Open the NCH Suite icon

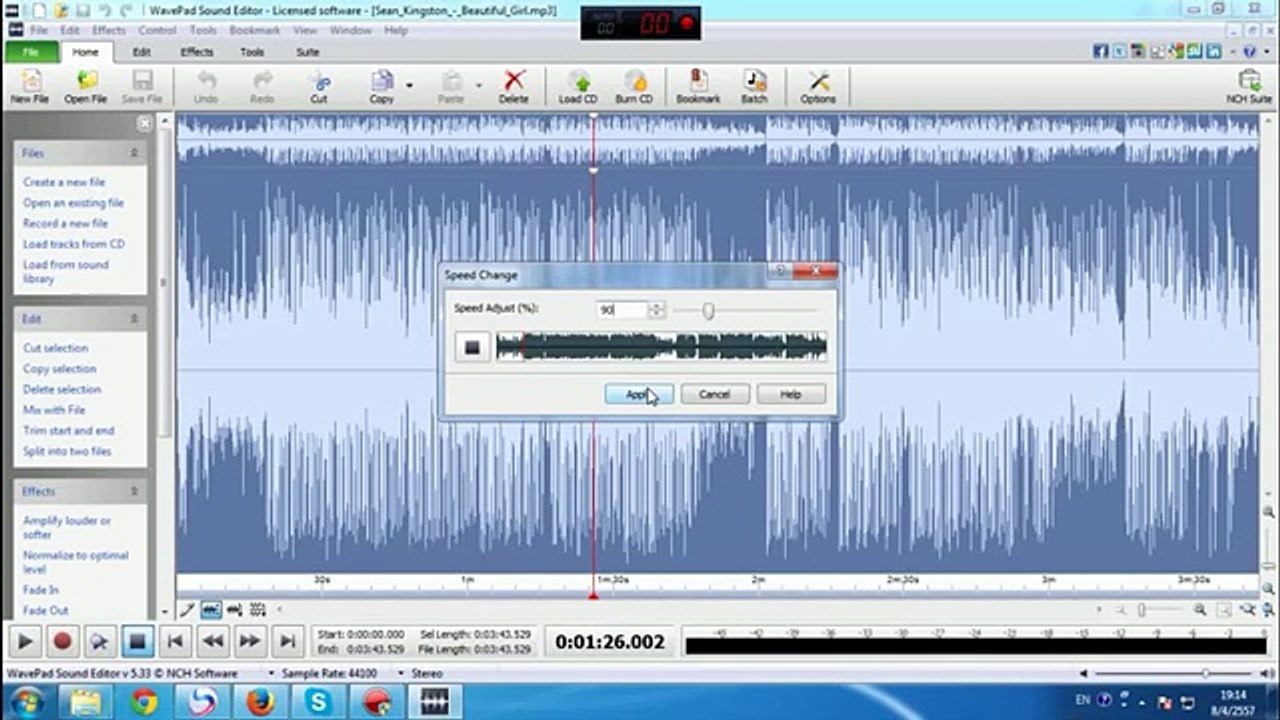1249,86
